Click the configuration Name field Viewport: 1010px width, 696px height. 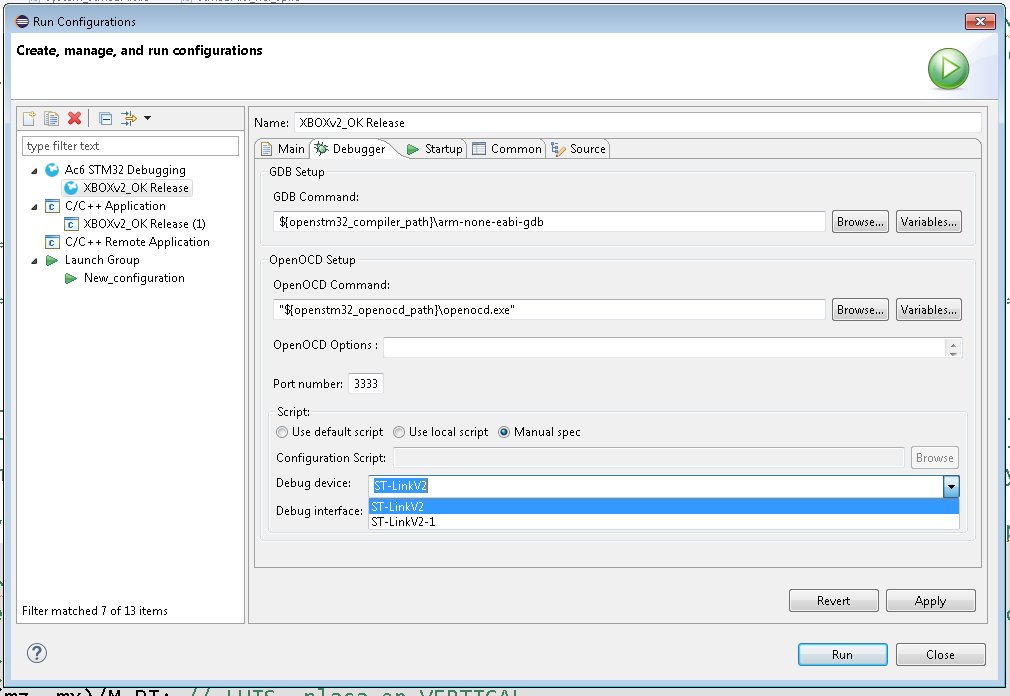(638, 122)
